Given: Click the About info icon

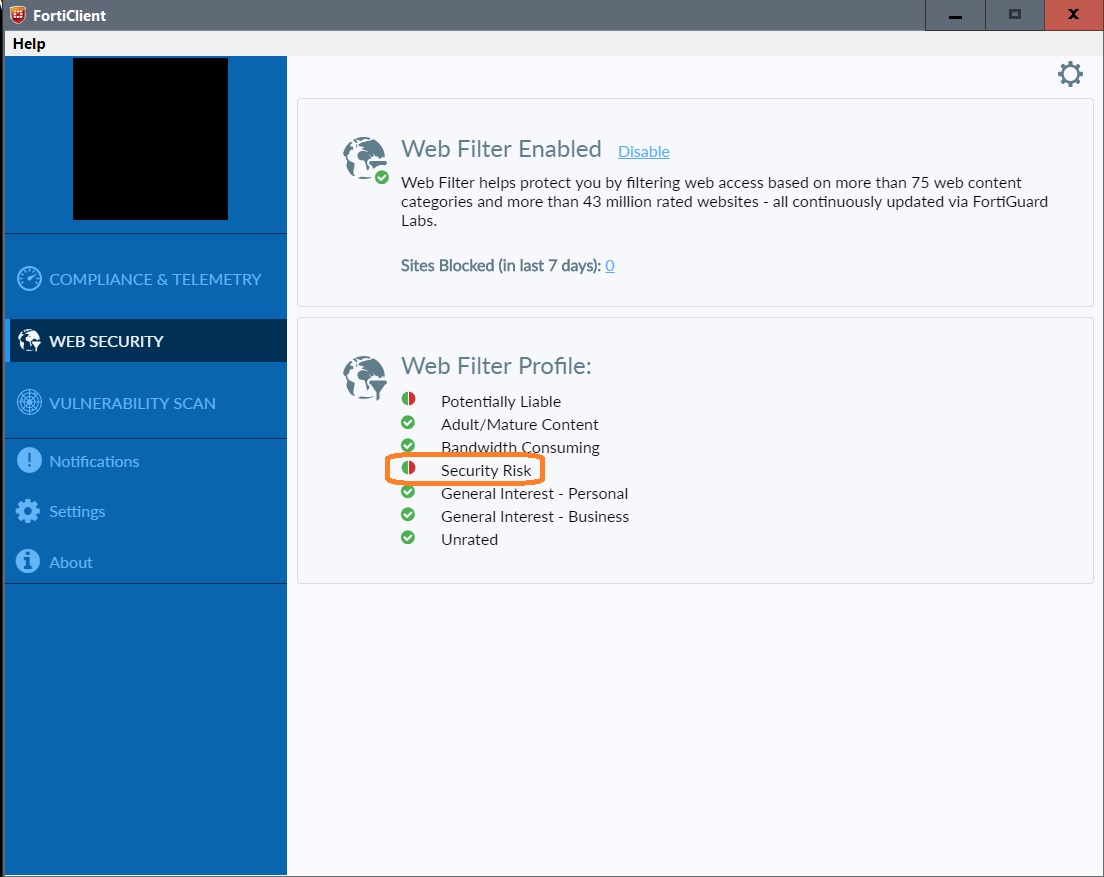Looking at the screenshot, I should tap(28, 561).
